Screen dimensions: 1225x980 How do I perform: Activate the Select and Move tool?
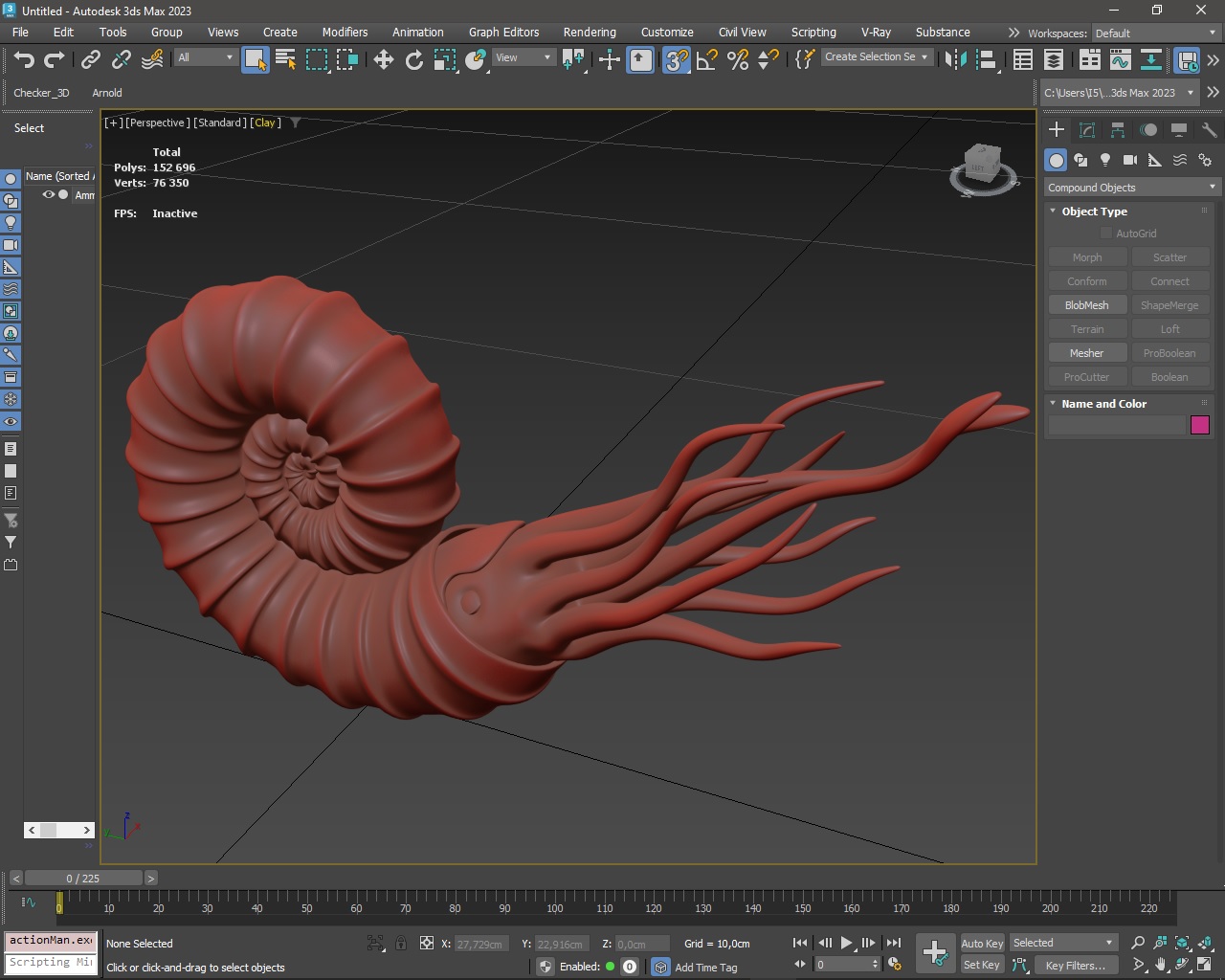384,59
